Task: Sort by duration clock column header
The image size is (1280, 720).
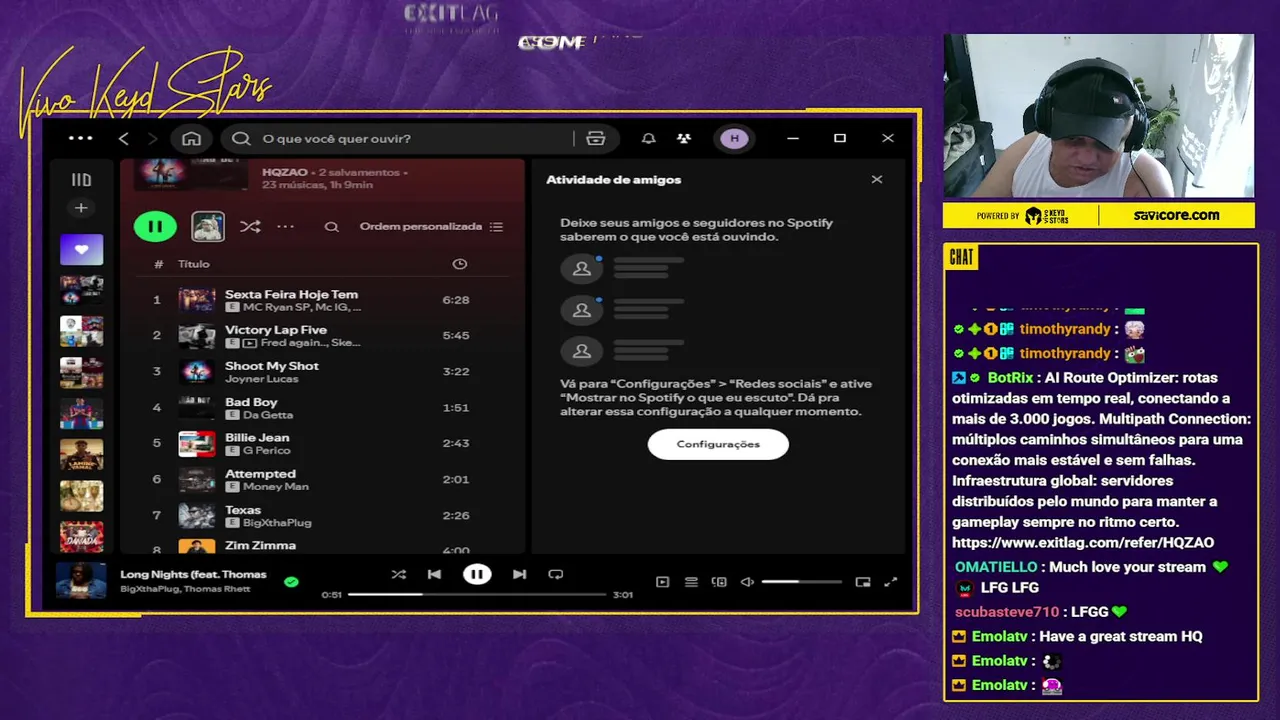Action: [459, 264]
